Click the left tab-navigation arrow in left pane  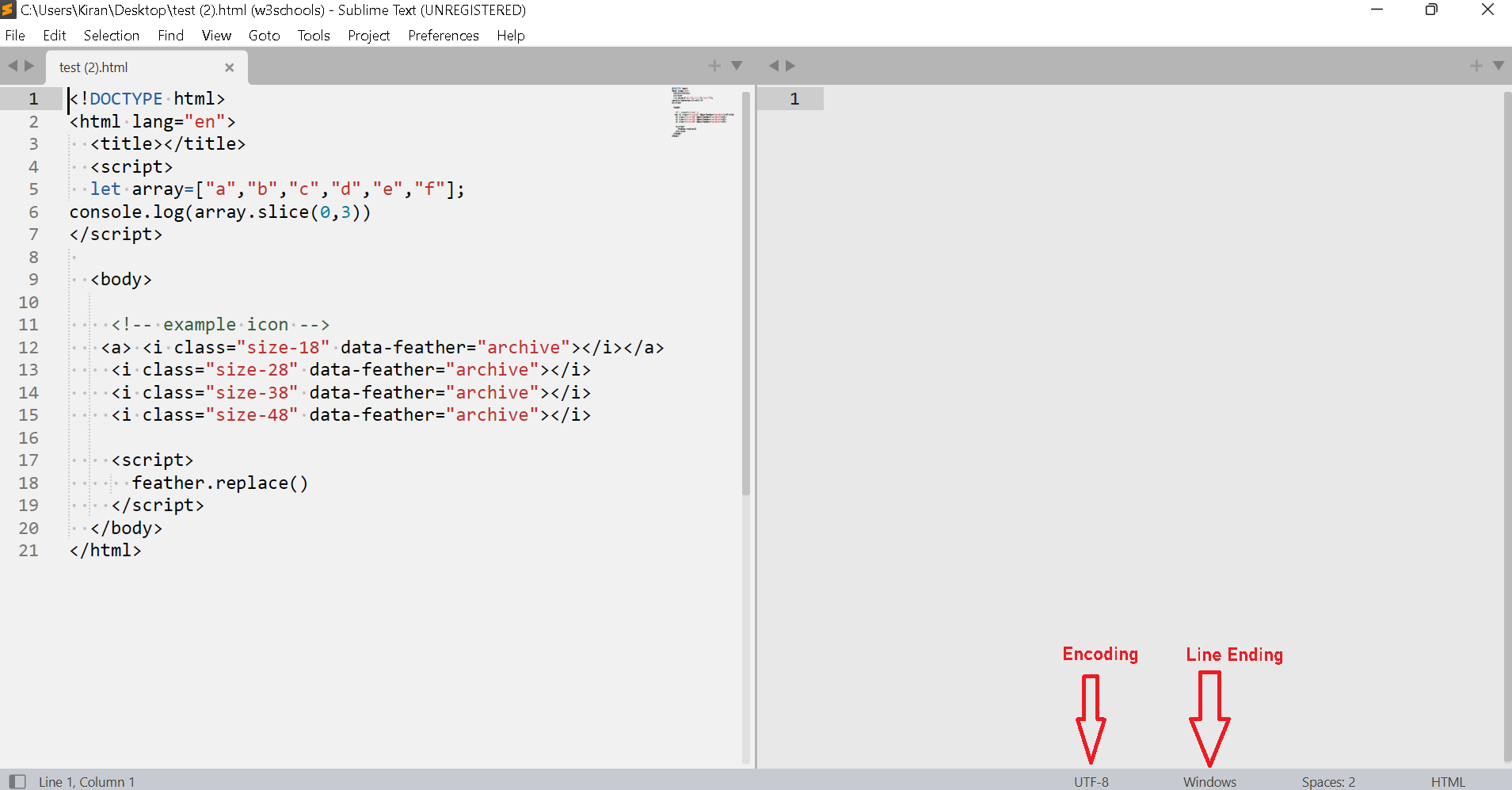pyautogui.click(x=12, y=66)
